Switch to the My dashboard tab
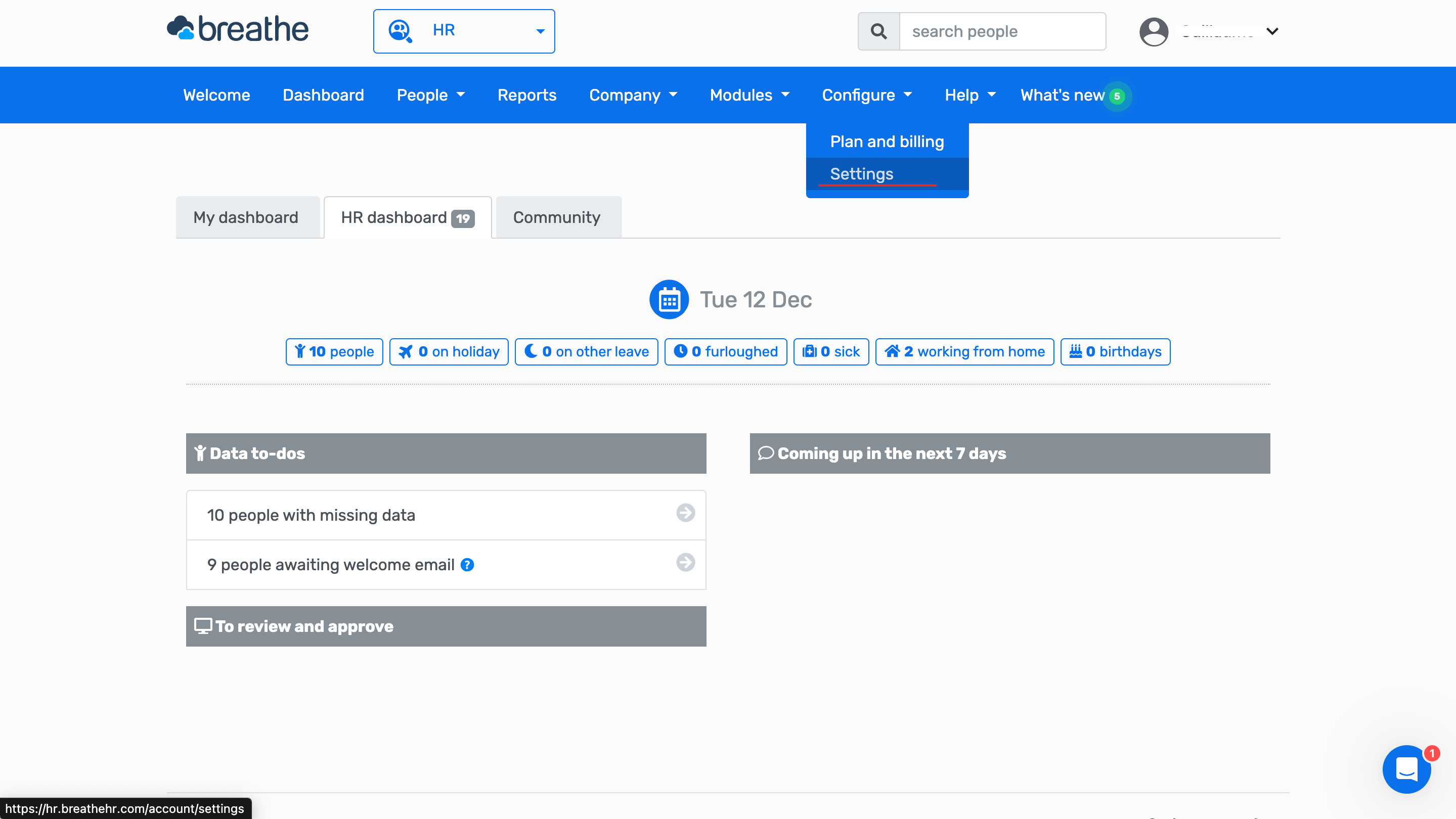The width and height of the screenshot is (1456, 819). (x=246, y=217)
